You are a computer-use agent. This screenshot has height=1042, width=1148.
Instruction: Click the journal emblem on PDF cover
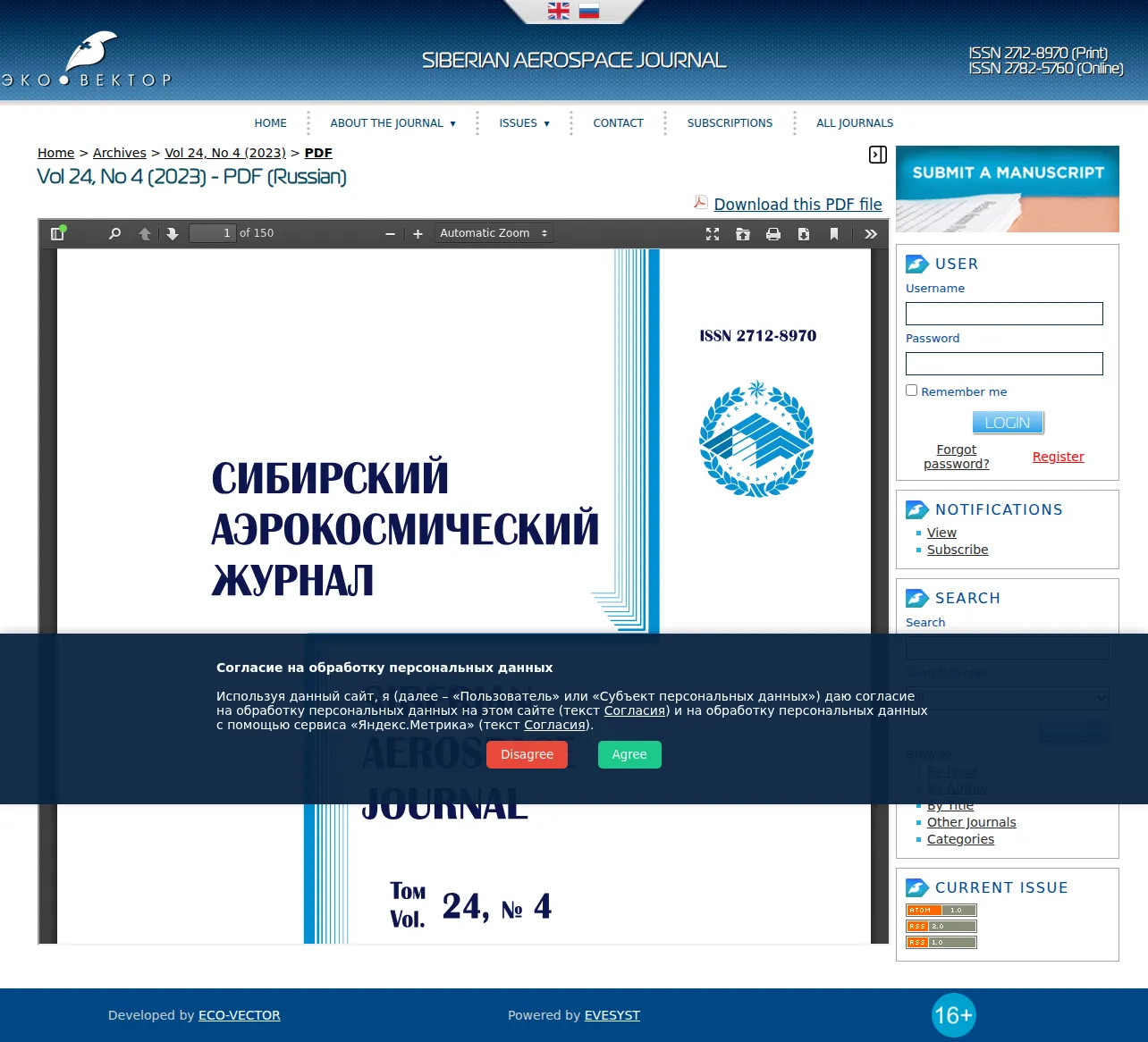(x=756, y=439)
